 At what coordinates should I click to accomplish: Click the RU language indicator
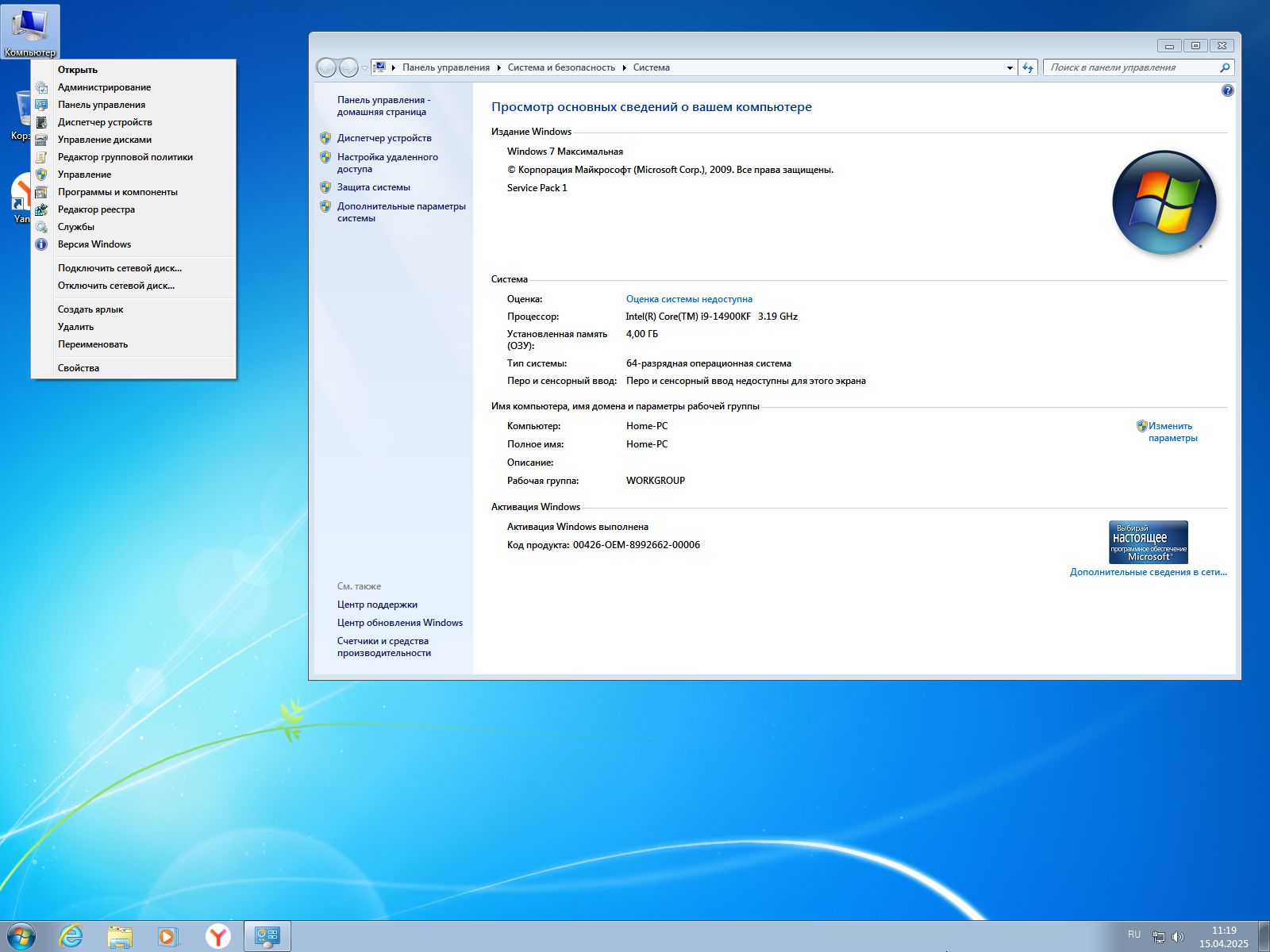point(1133,935)
